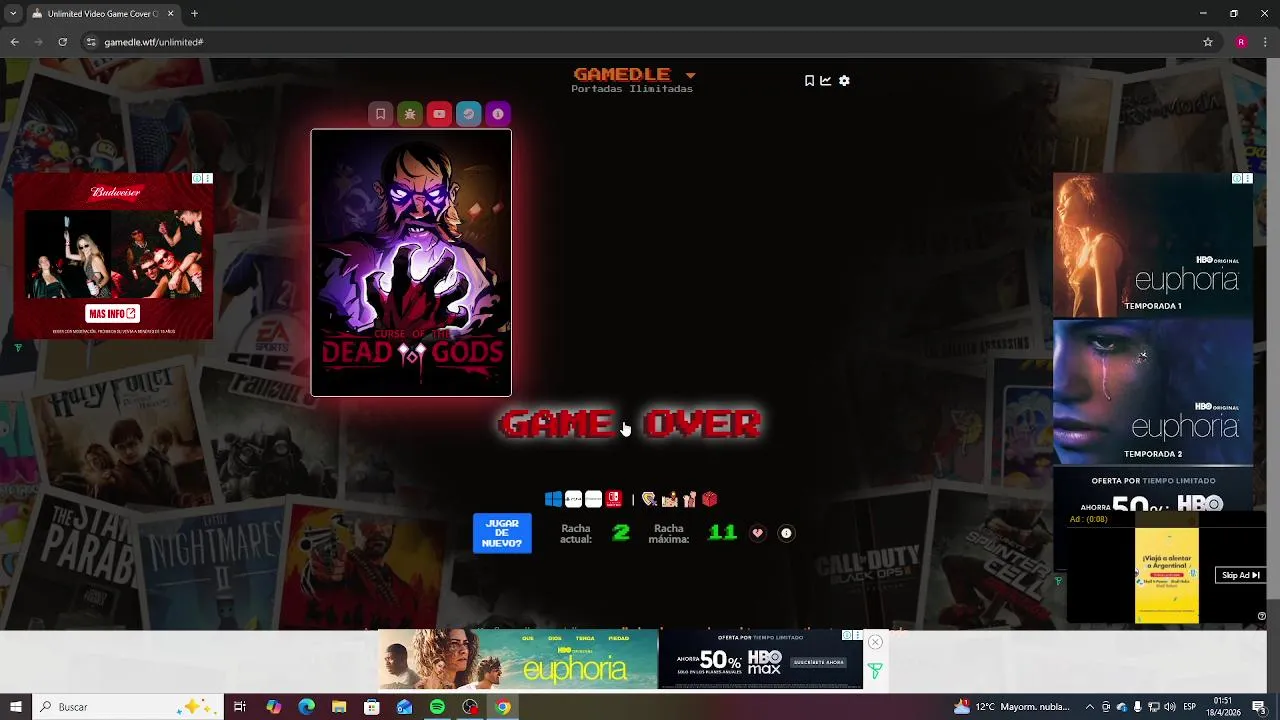Image resolution: width=1280 pixels, height=720 pixels.
Task: Open the taskbar weather widget
Action: click(1011, 707)
